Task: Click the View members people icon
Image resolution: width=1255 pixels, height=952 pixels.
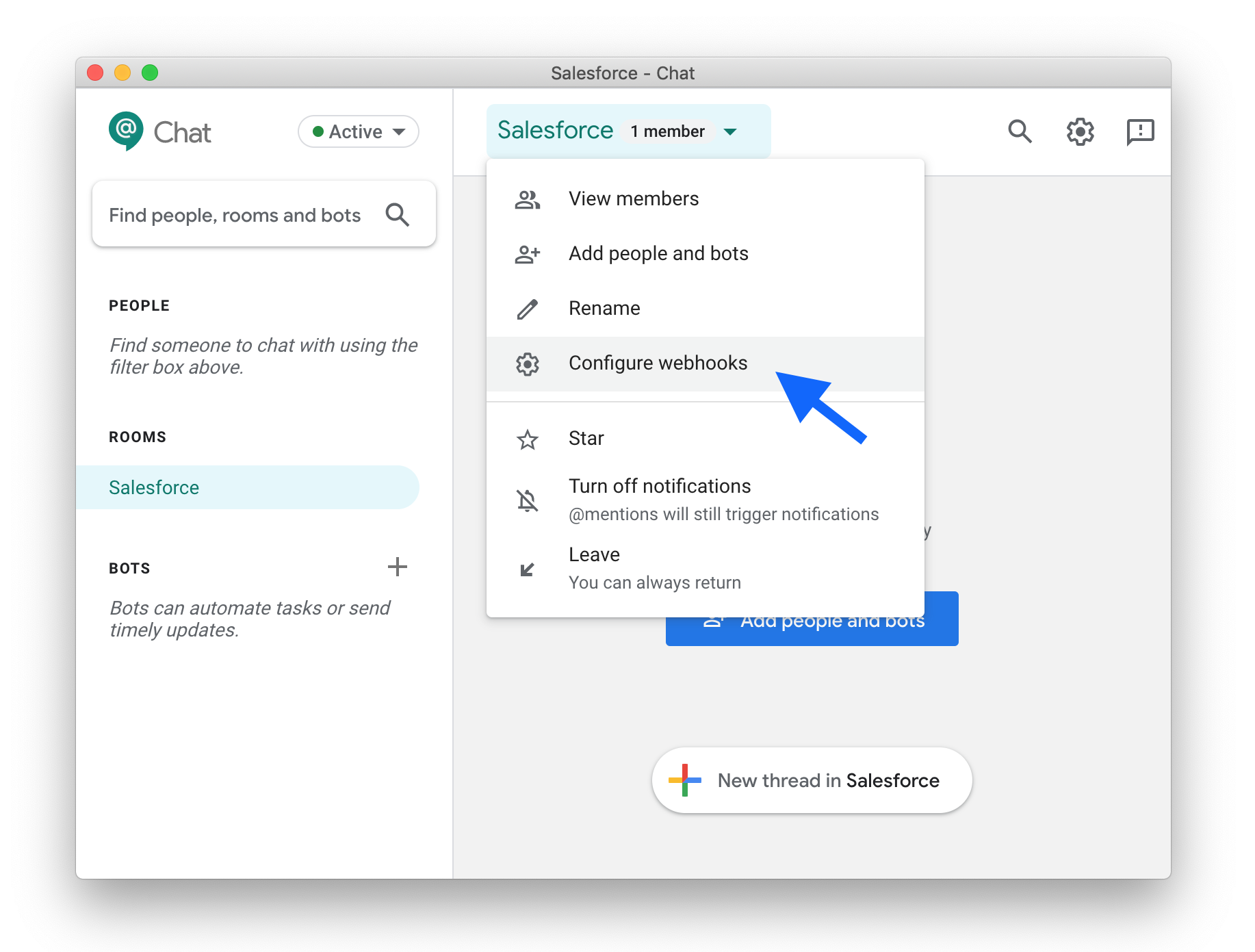Action: [x=528, y=199]
